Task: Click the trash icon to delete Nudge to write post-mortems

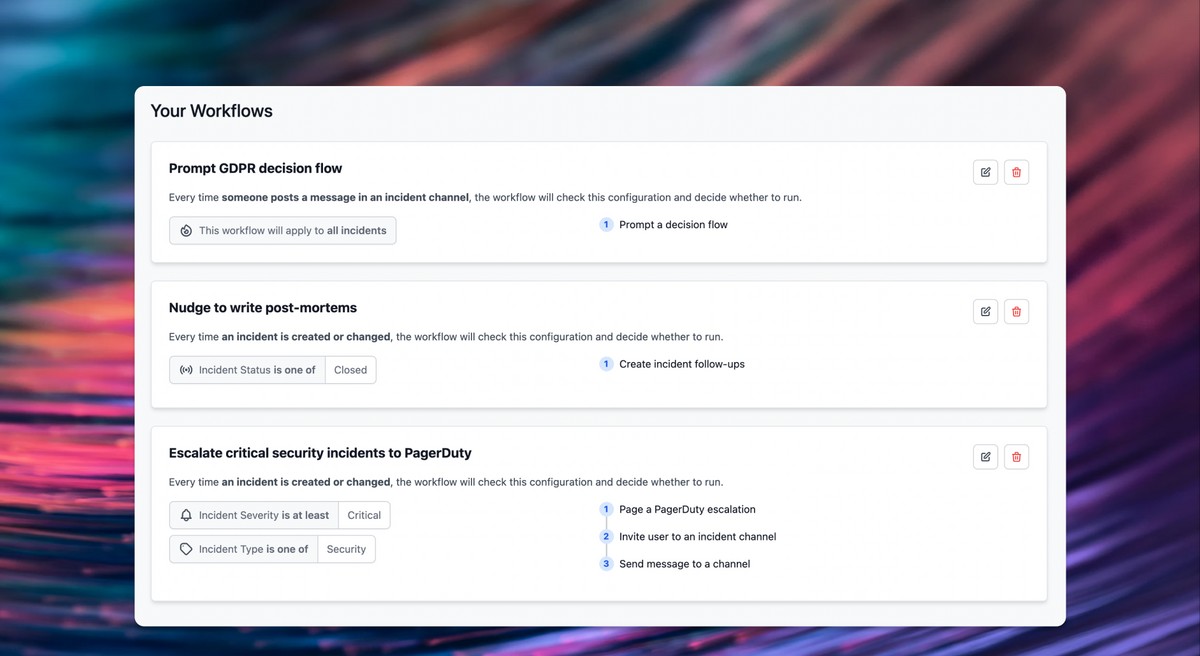Action: click(1016, 311)
